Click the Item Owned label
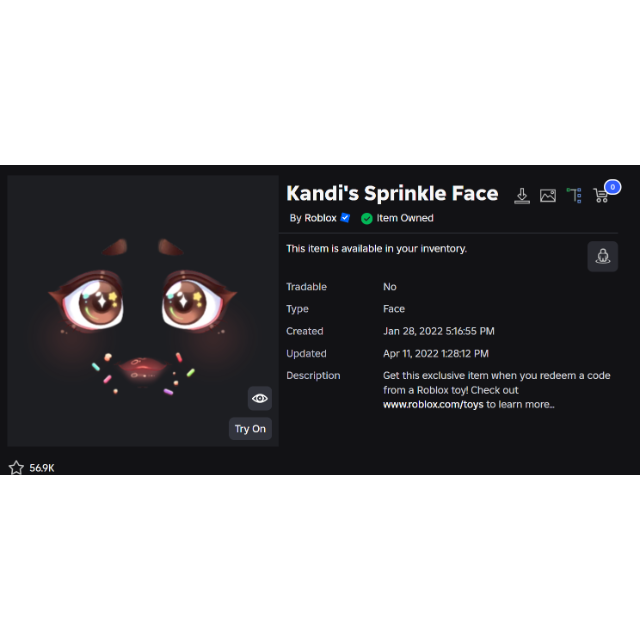 [405, 218]
